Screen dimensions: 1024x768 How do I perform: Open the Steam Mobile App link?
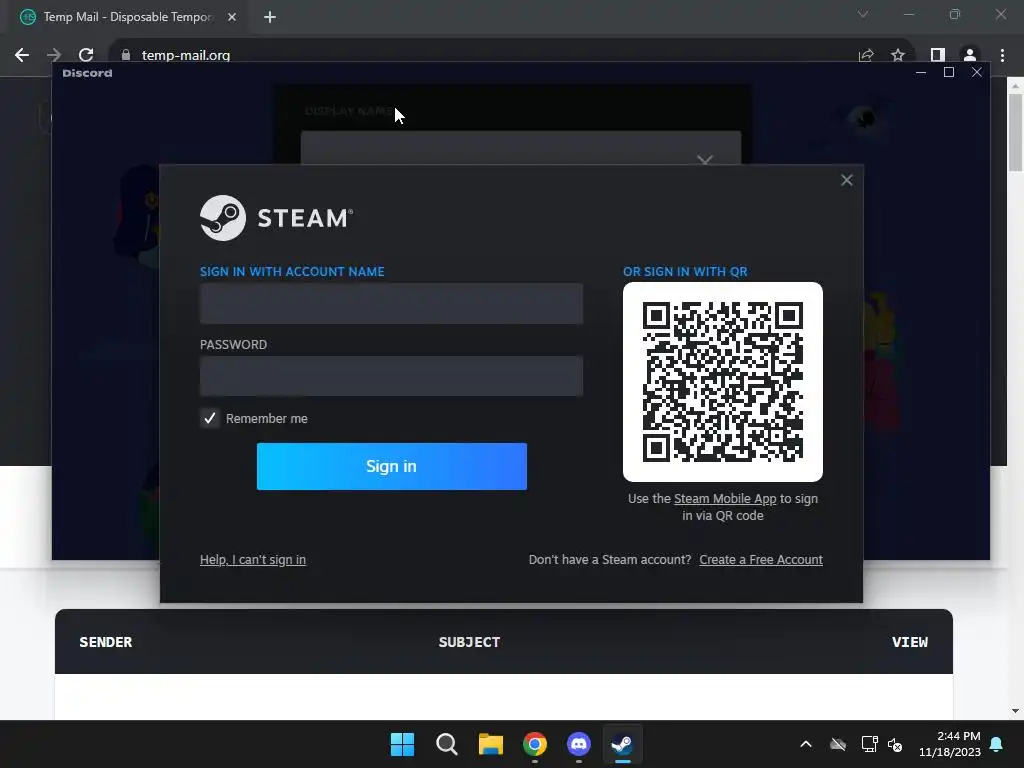click(725, 498)
